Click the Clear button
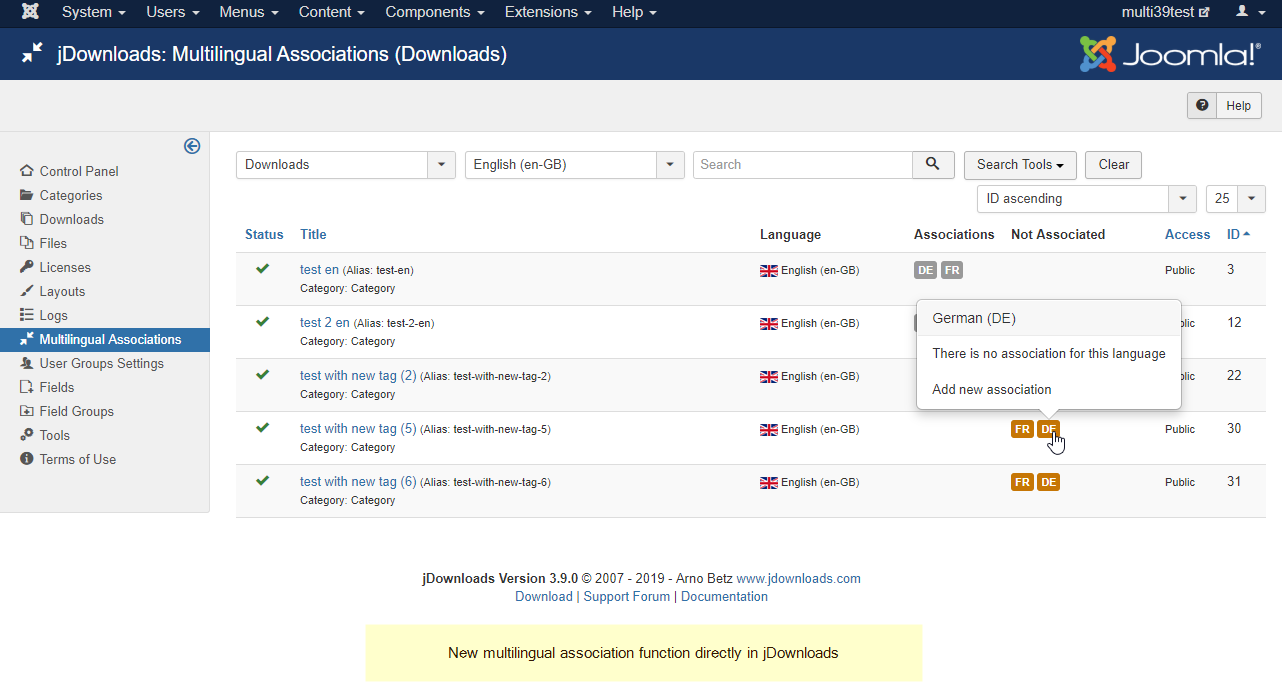 pyautogui.click(x=1114, y=165)
